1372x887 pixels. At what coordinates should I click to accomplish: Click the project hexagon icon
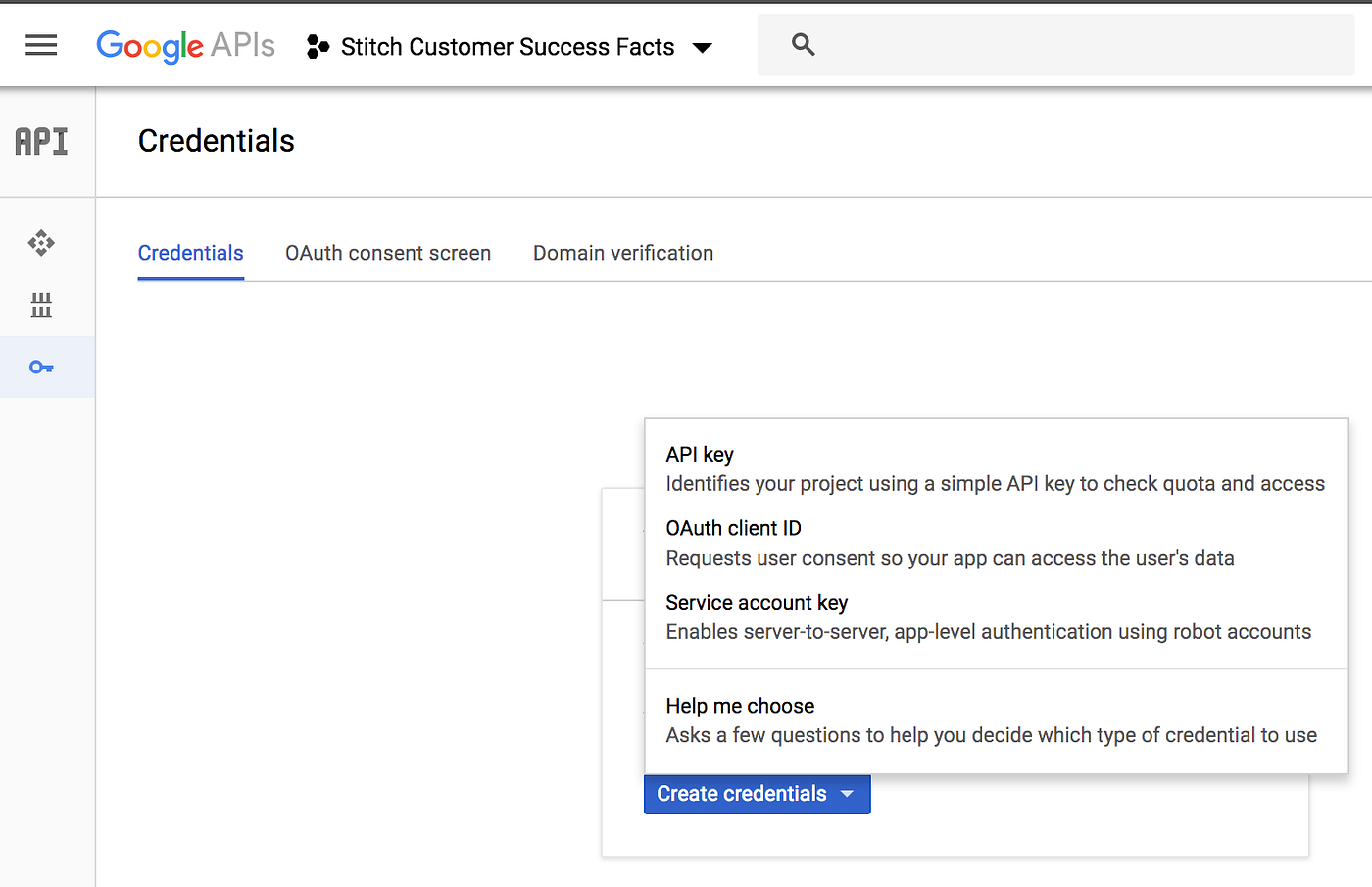tap(318, 46)
